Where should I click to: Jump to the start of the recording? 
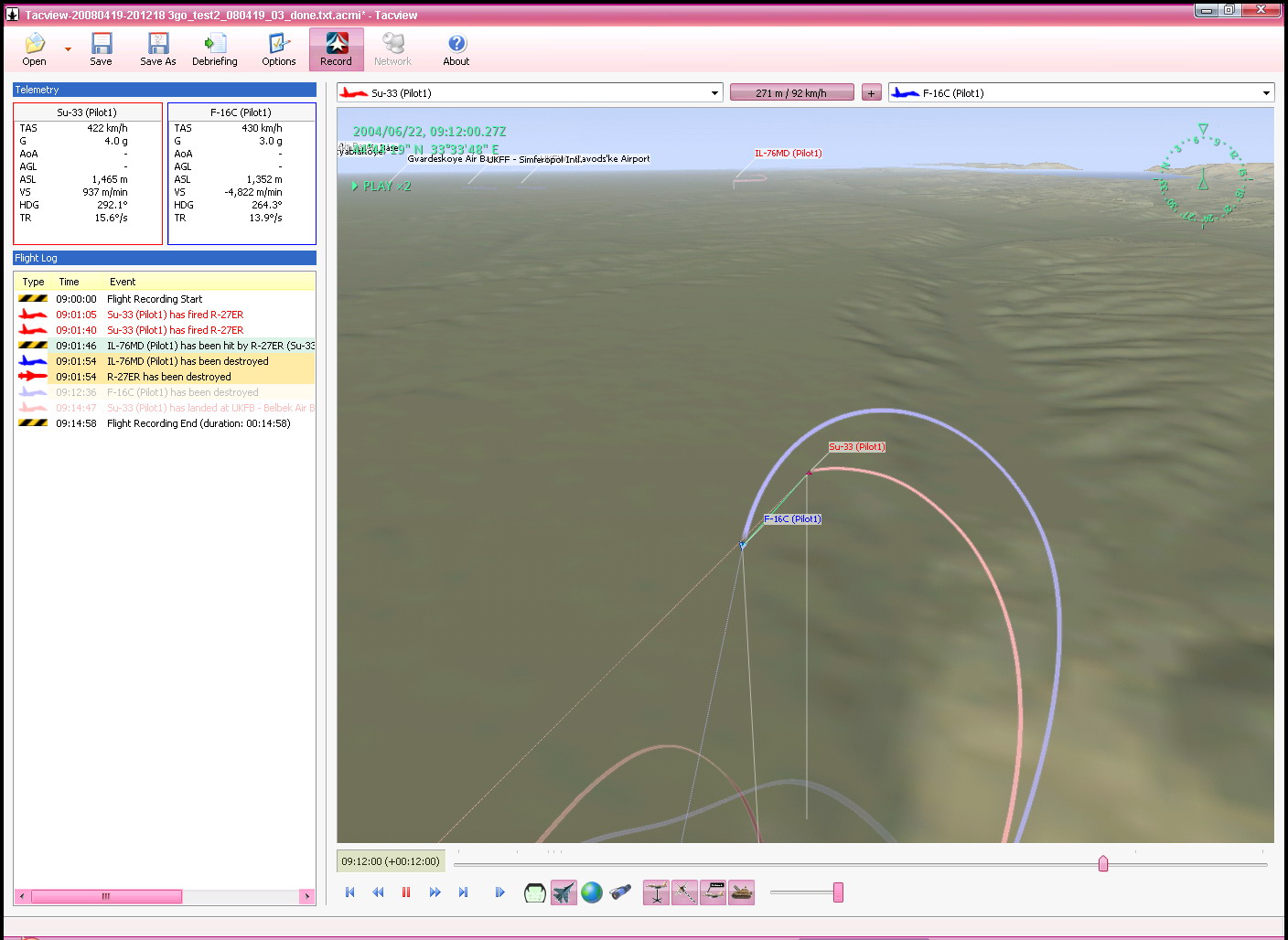tap(349, 892)
